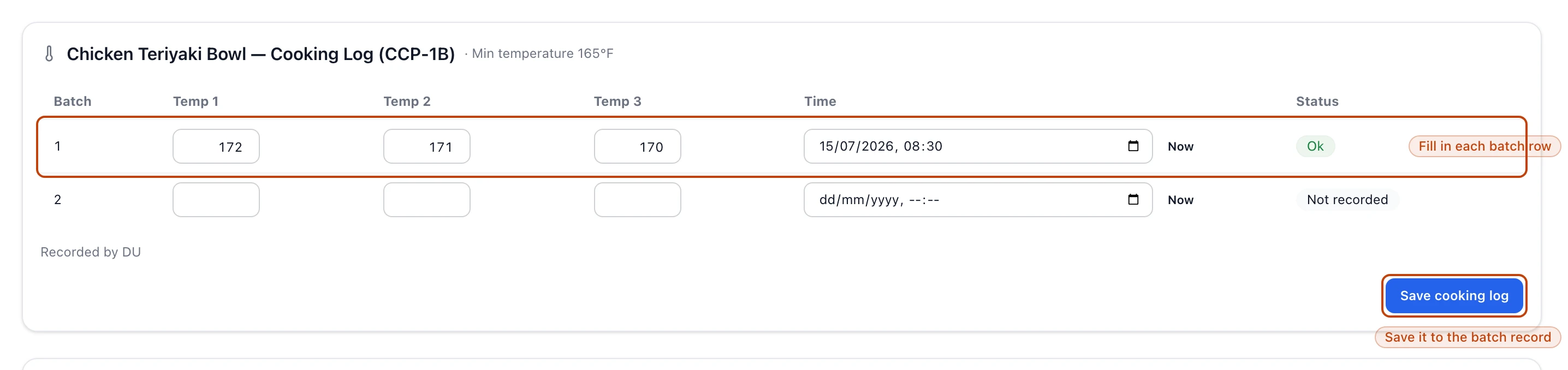Focus the empty batch 2 Temp 3 field
Image resolution: width=1568 pixels, height=370 pixels.
coord(637,200)
